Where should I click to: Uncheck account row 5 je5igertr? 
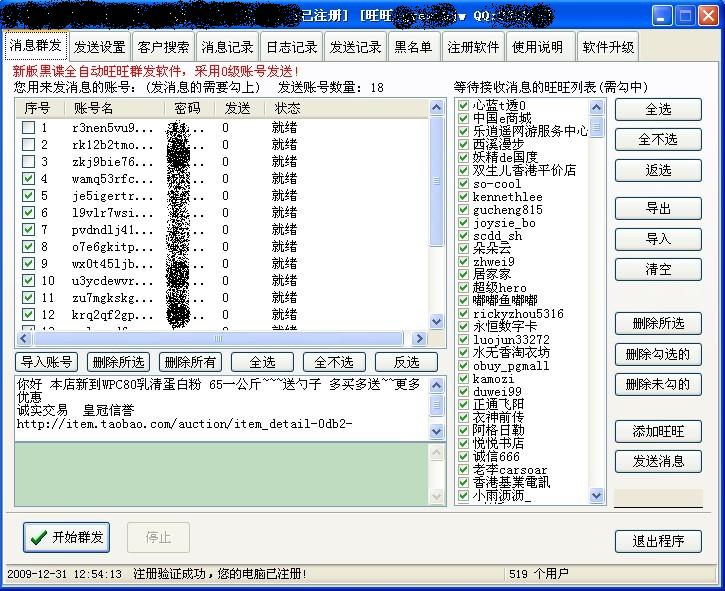(28, 196)
